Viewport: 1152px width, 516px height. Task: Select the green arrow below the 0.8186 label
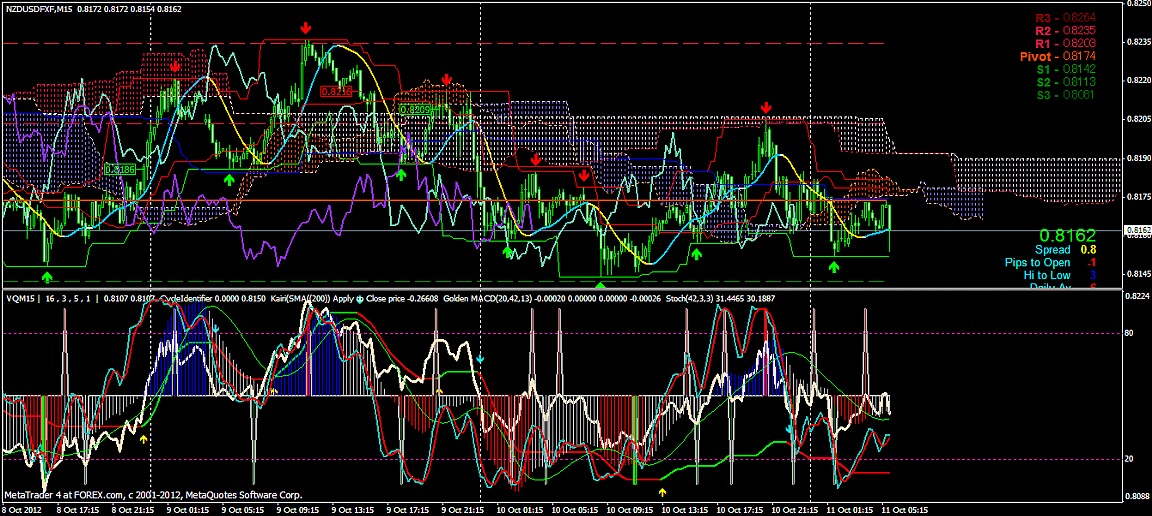click(x=229, y=180)
